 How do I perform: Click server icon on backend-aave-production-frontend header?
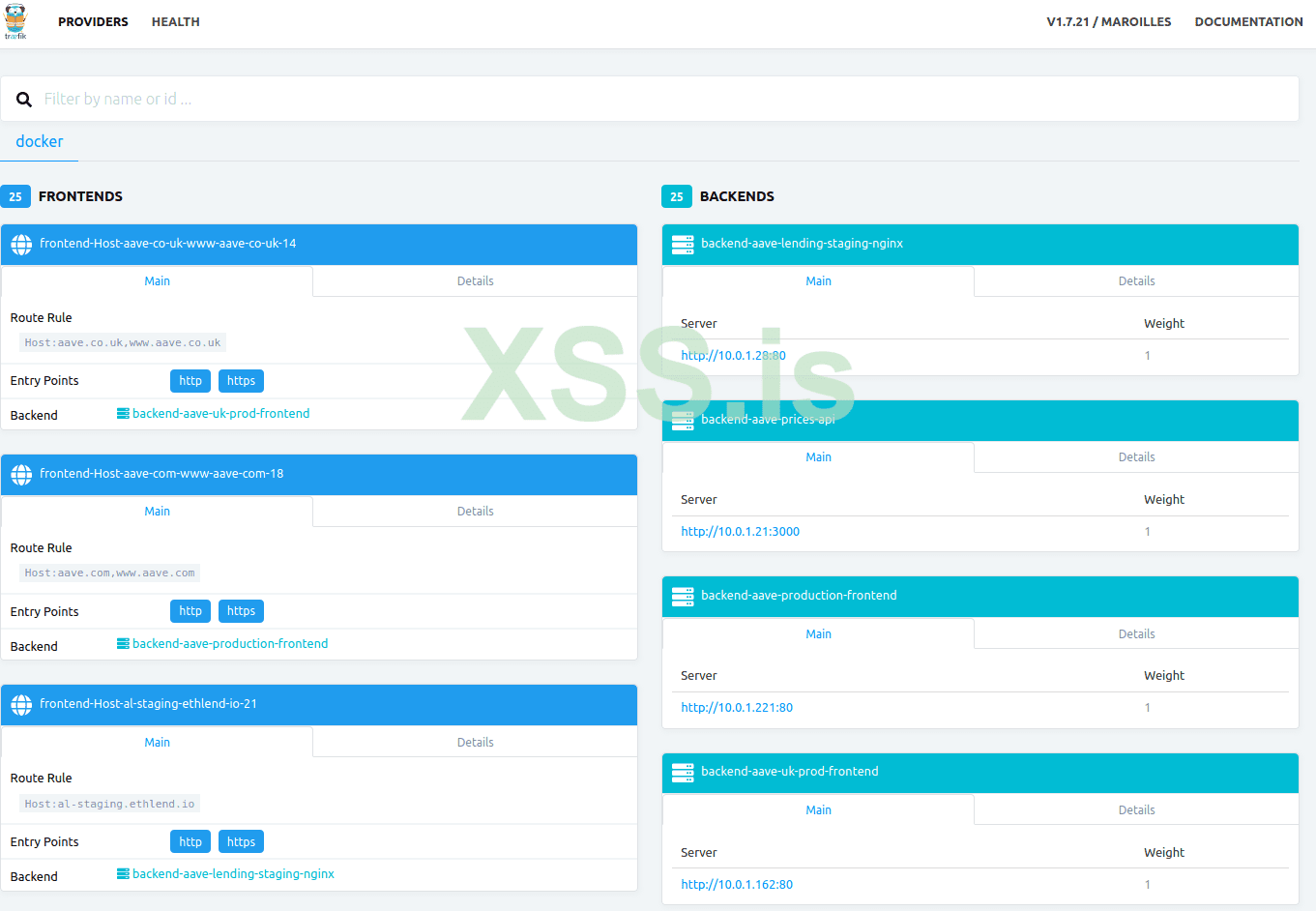coord(683,597)
